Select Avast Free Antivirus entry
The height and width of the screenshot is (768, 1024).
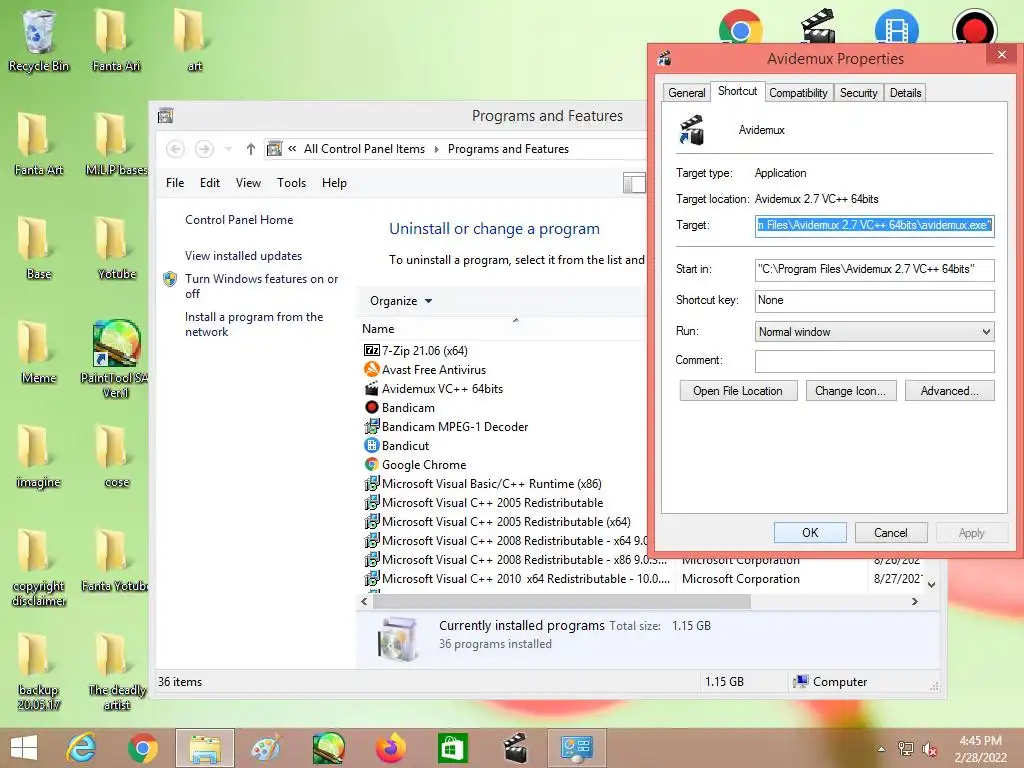coord(424,370)
